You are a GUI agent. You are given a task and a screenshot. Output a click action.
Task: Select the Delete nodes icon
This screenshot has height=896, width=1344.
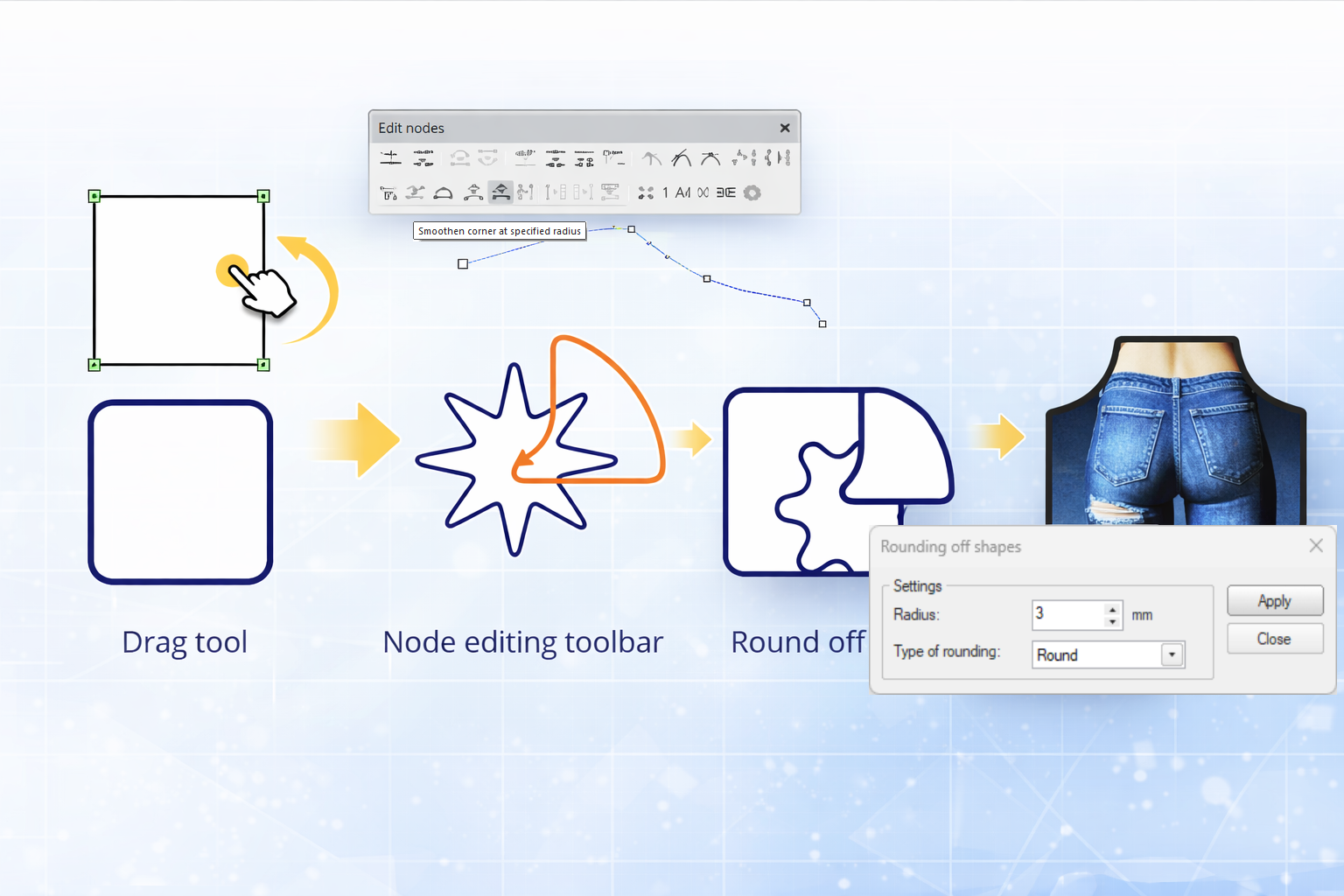coord(423,157)
